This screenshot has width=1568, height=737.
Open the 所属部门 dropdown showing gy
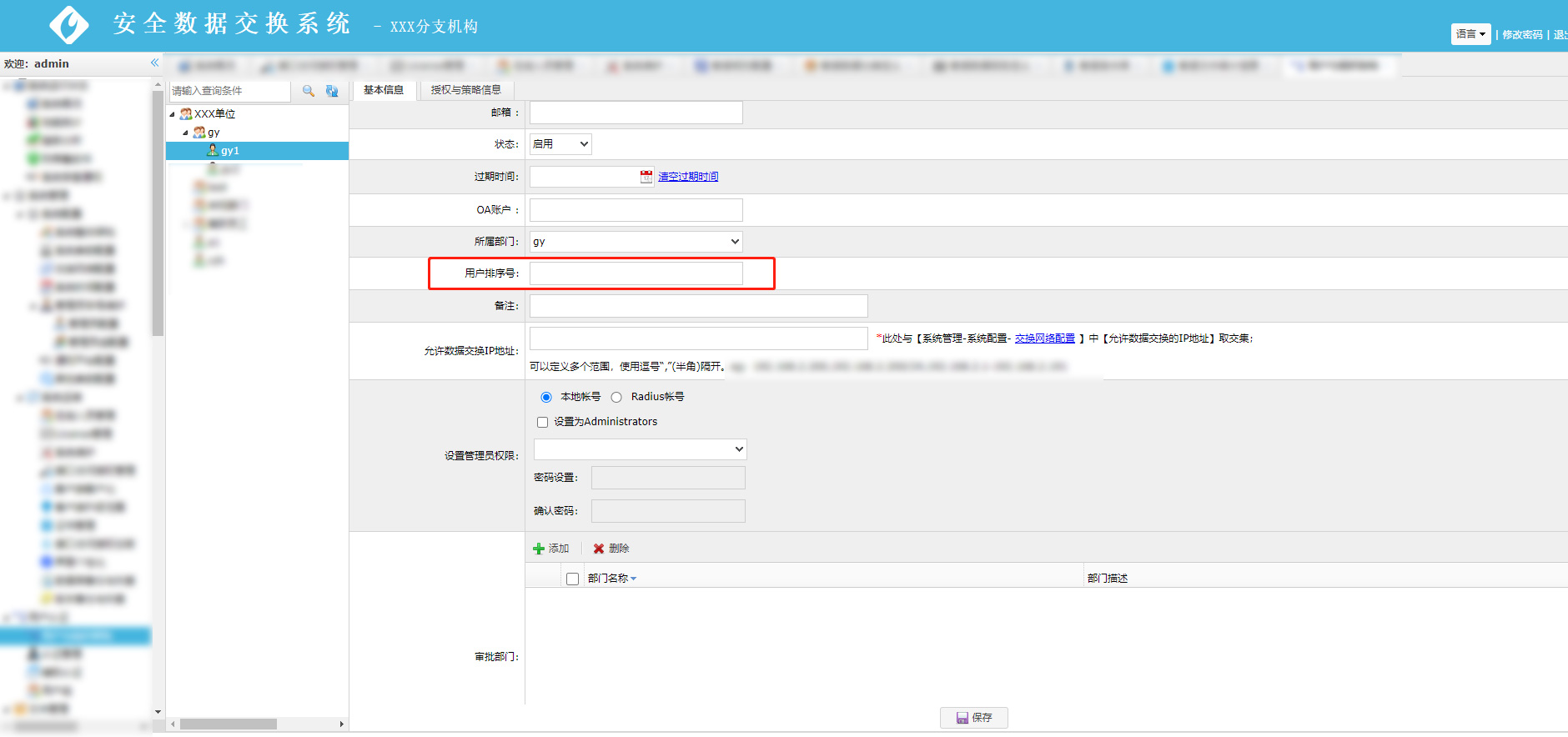click(x=636, y=242)
